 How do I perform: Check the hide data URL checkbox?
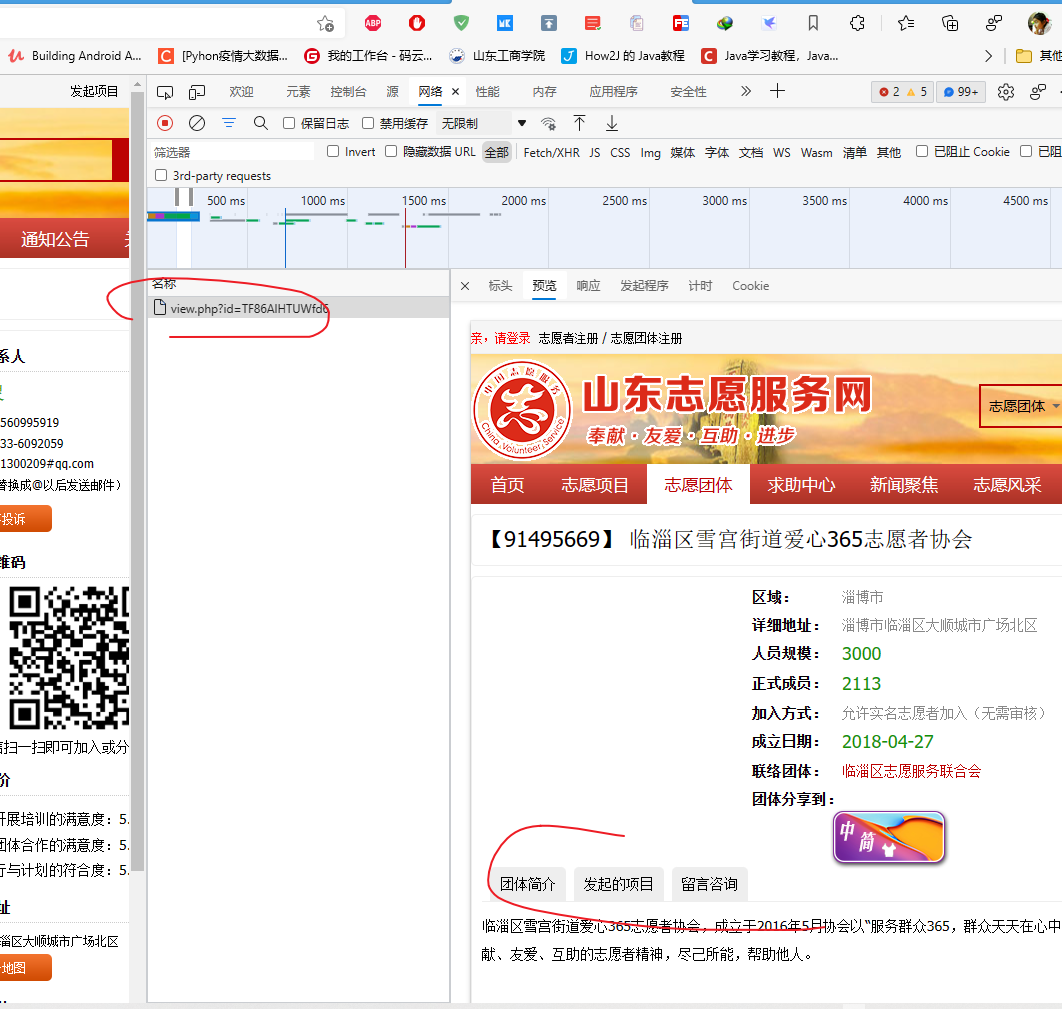point(391,151)
